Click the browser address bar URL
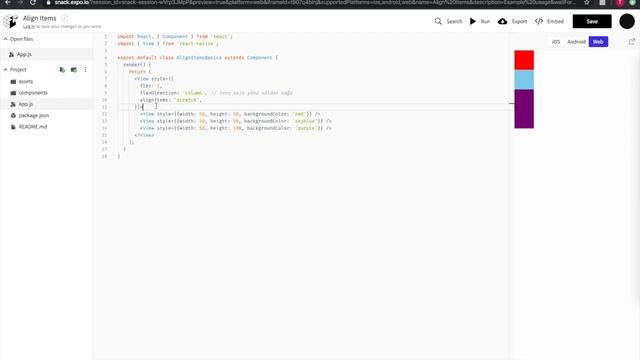The width and height of the screenshot is (640, 360). [314, 3]
